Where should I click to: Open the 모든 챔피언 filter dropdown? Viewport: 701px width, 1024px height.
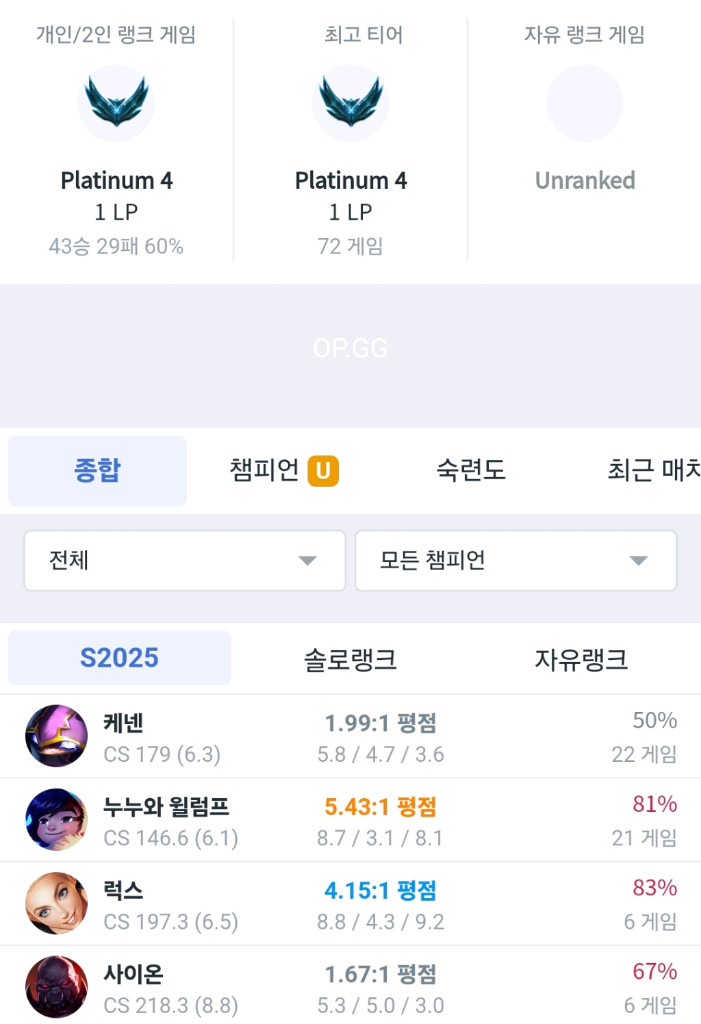click(x=515, y=560)
